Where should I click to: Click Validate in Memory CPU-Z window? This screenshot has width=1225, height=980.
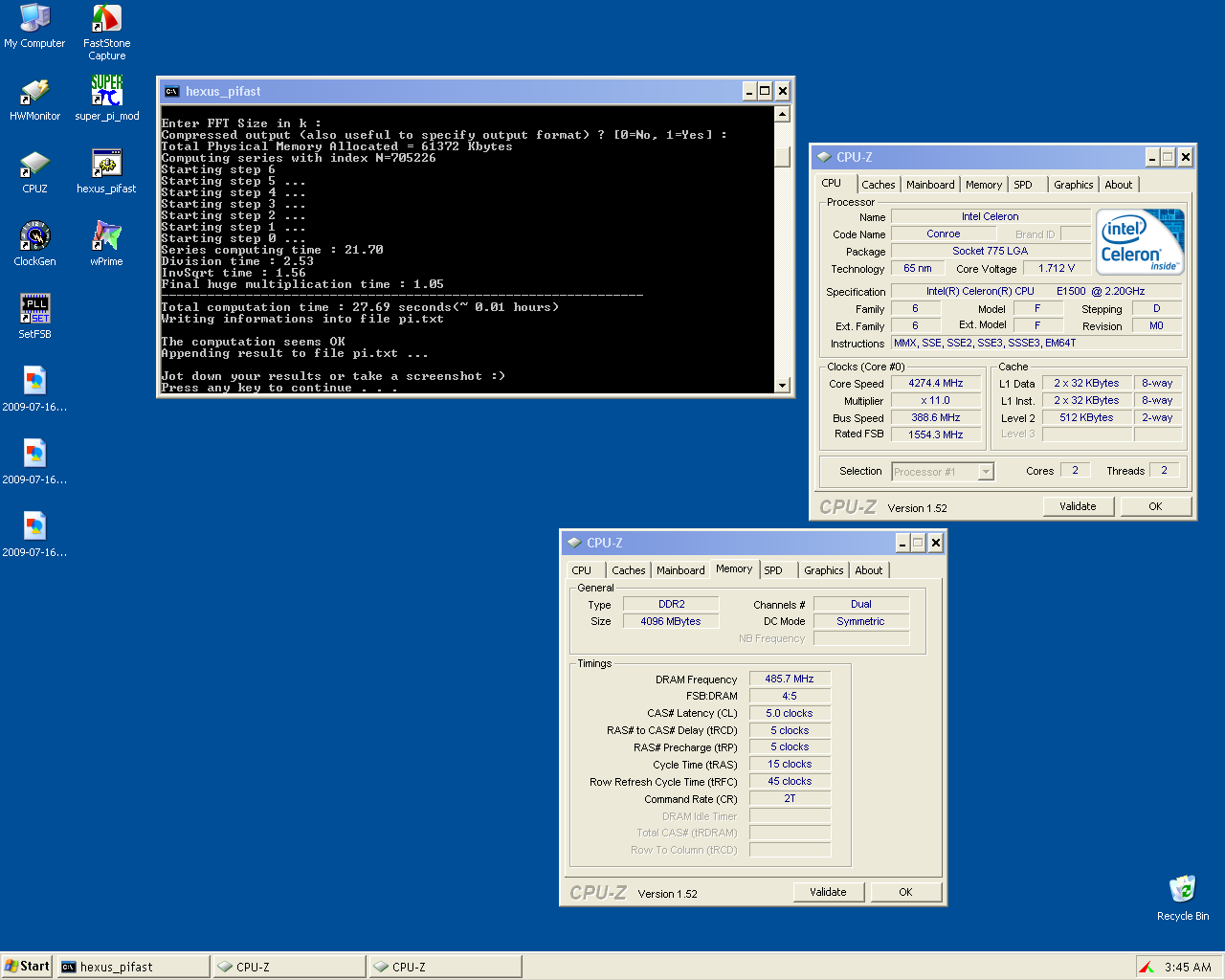tap(828, 892)
